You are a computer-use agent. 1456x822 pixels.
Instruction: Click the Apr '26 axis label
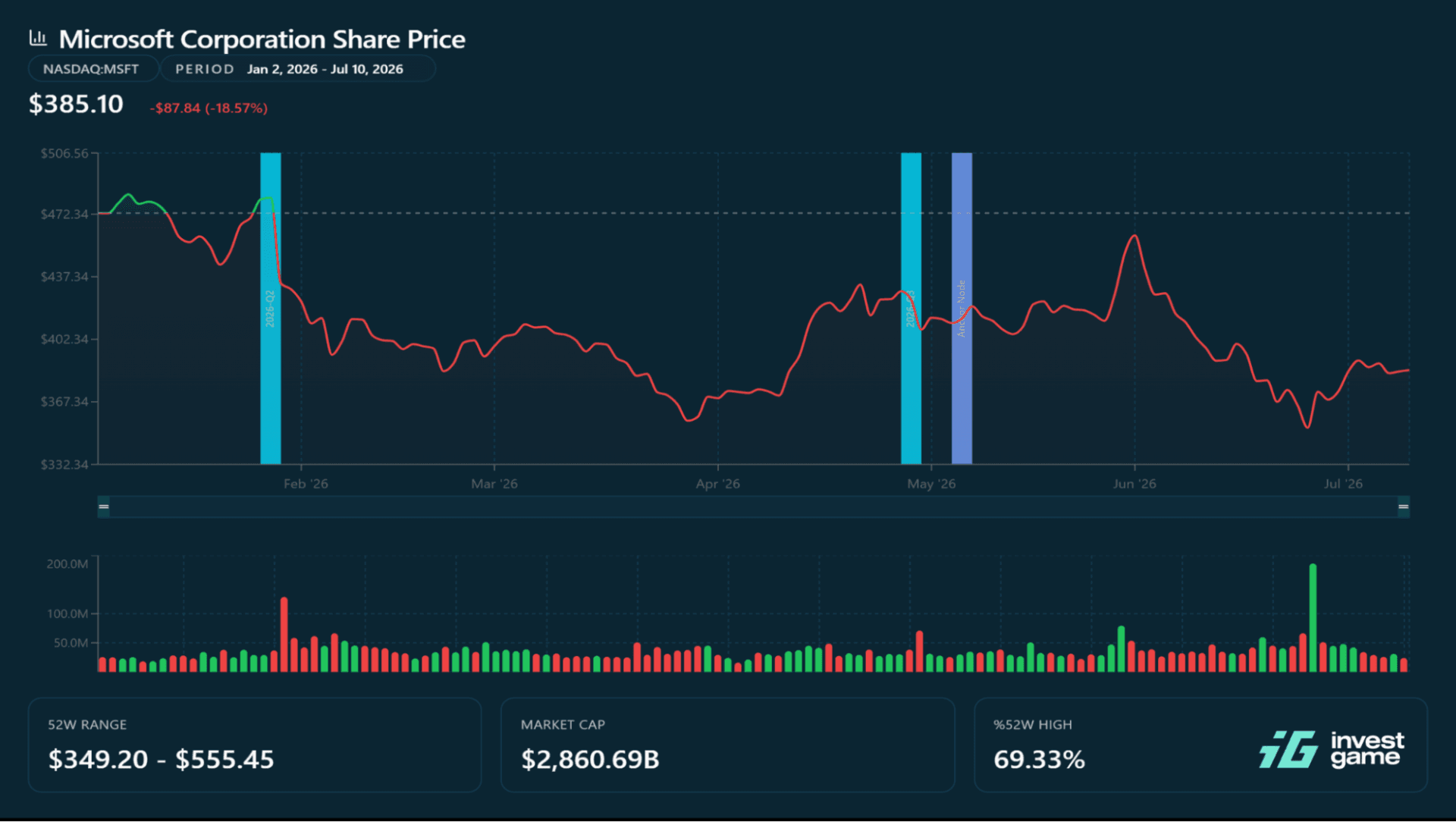pyautogui.click(x=718, y=484)
